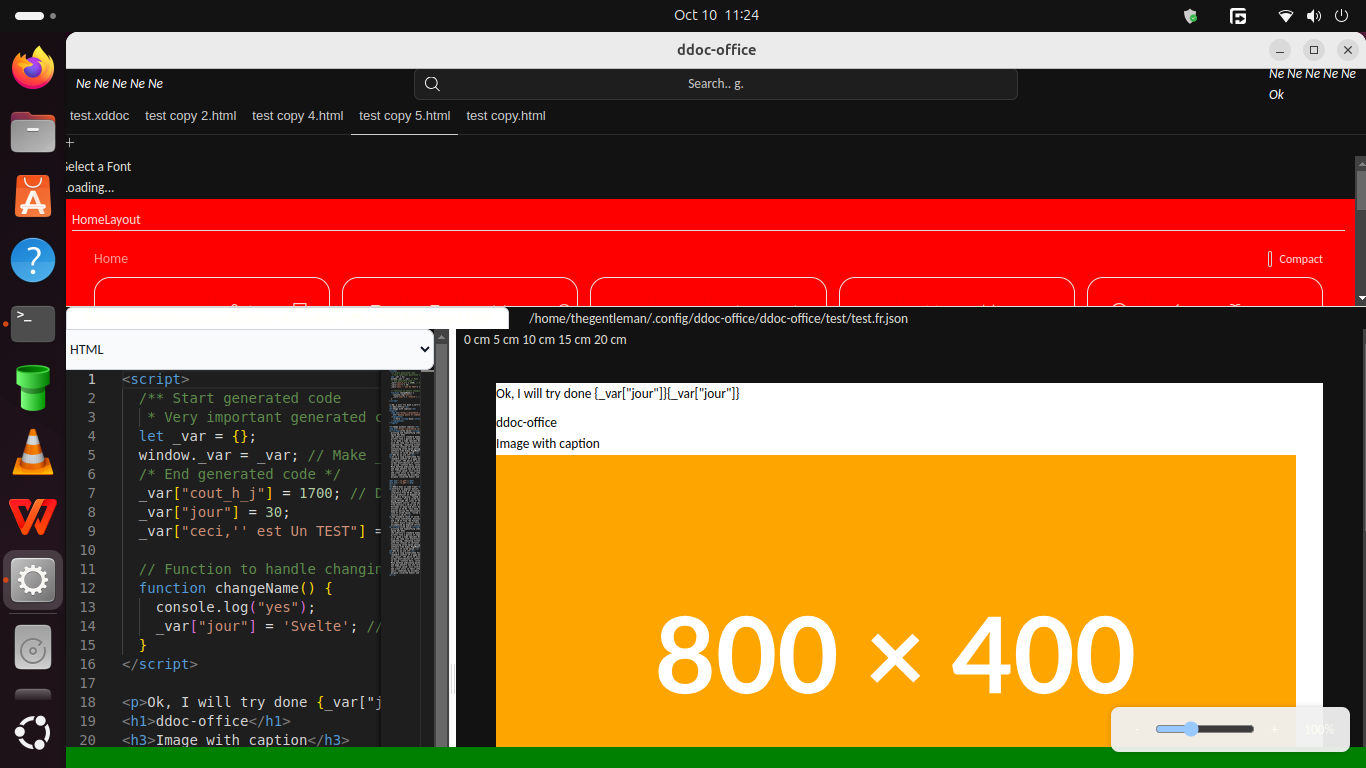Open VLC media player from the dock
The height and width of the screenshot is (768, 1366).
pyautogui.click(x=32, y=452)
